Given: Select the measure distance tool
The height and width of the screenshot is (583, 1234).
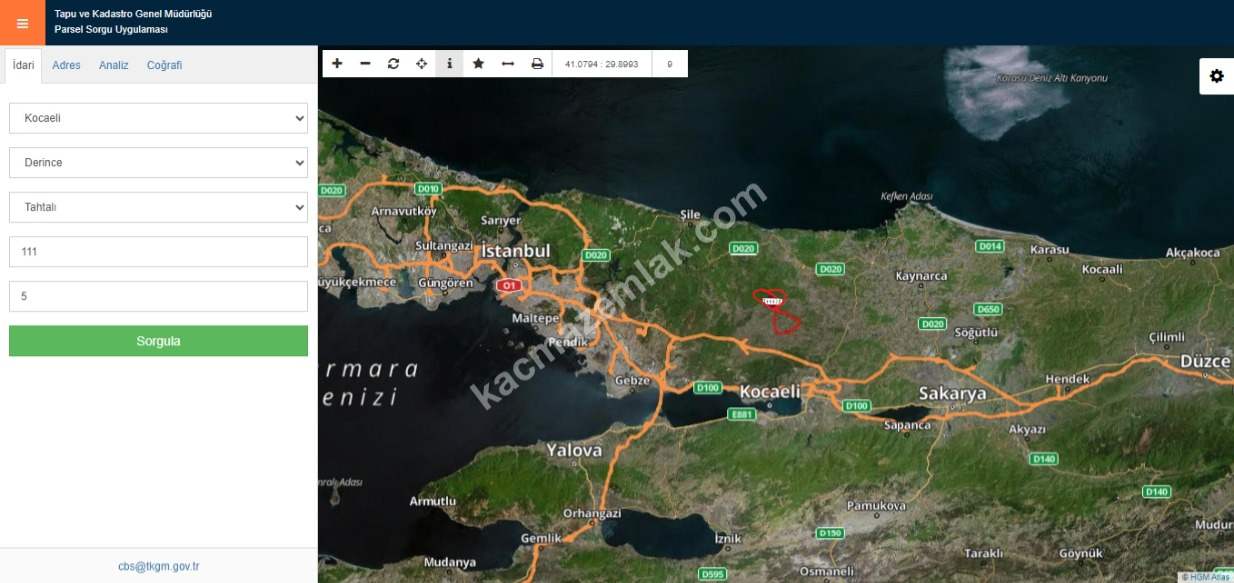Looking at the screenshot, I should coord(507,64).
